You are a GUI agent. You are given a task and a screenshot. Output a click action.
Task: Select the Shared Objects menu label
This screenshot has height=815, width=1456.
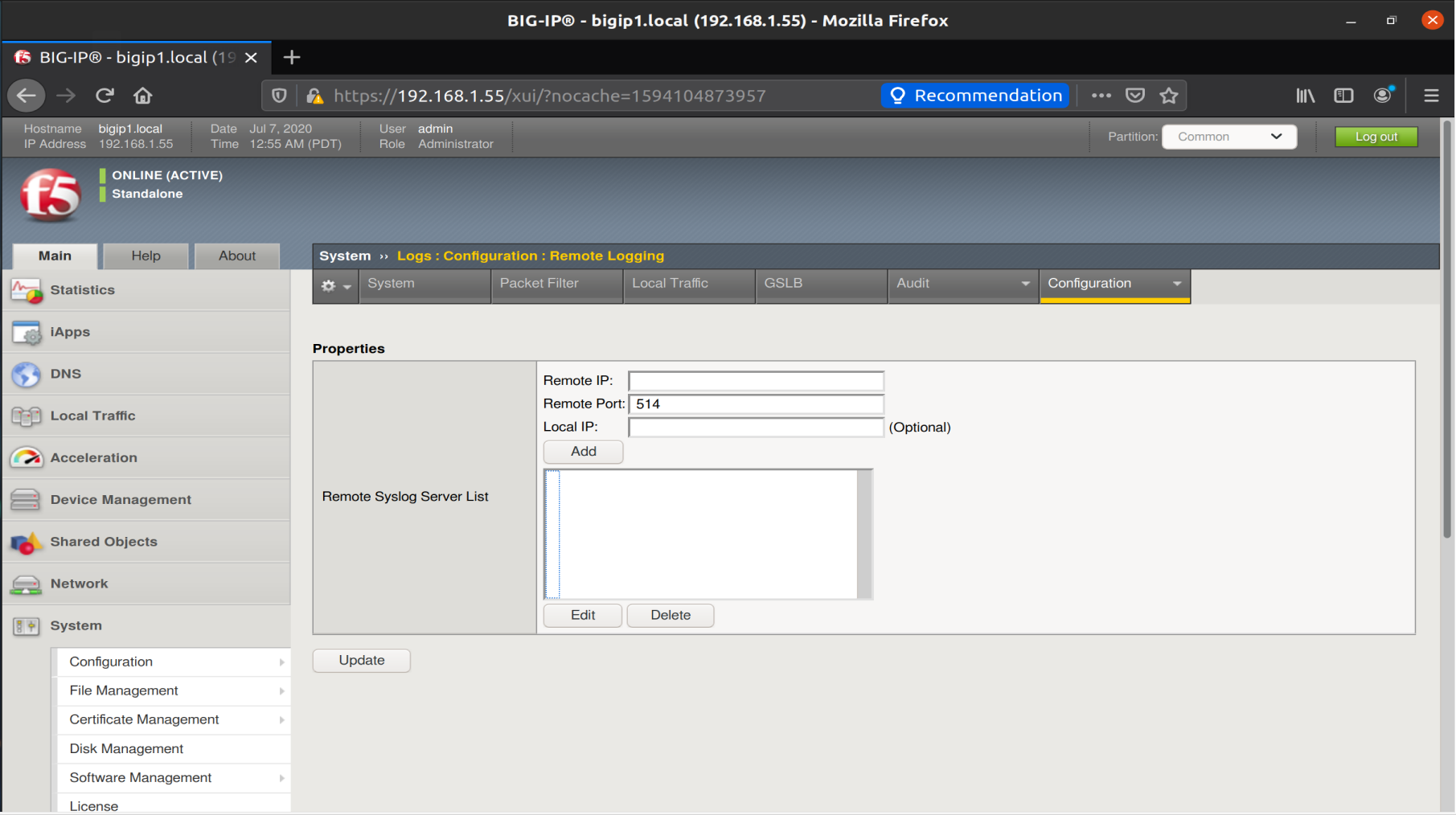104,542
